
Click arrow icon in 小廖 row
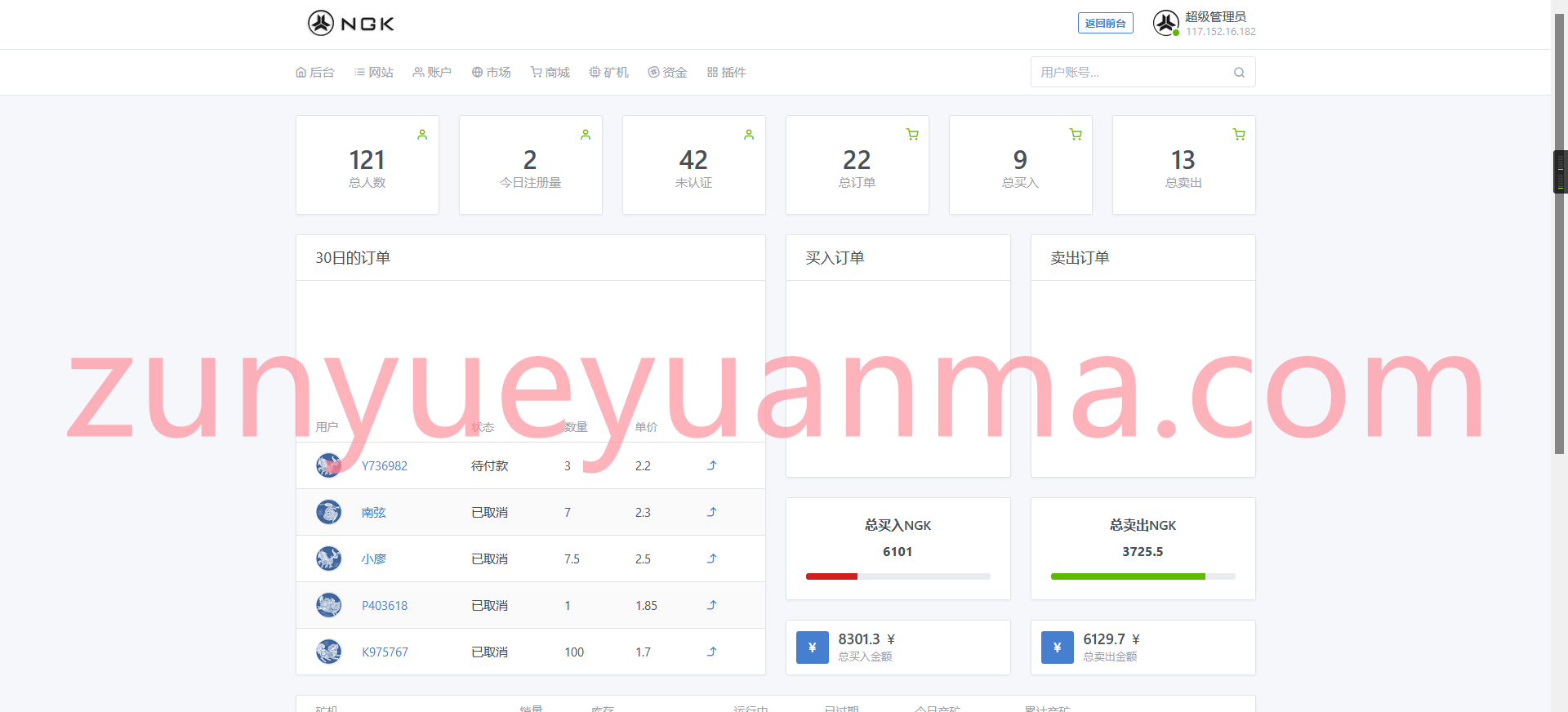tap(711, 558)
